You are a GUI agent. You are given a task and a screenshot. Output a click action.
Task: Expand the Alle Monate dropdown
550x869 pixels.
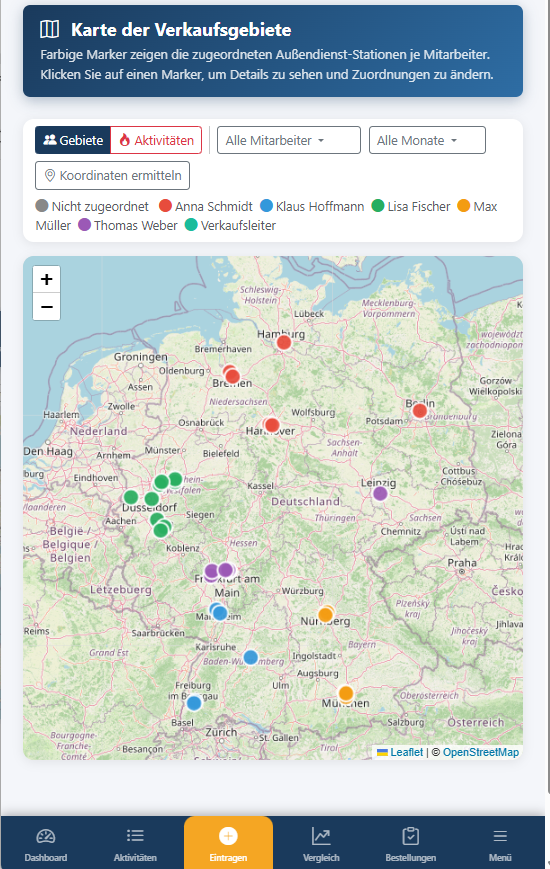coord(427,140)
